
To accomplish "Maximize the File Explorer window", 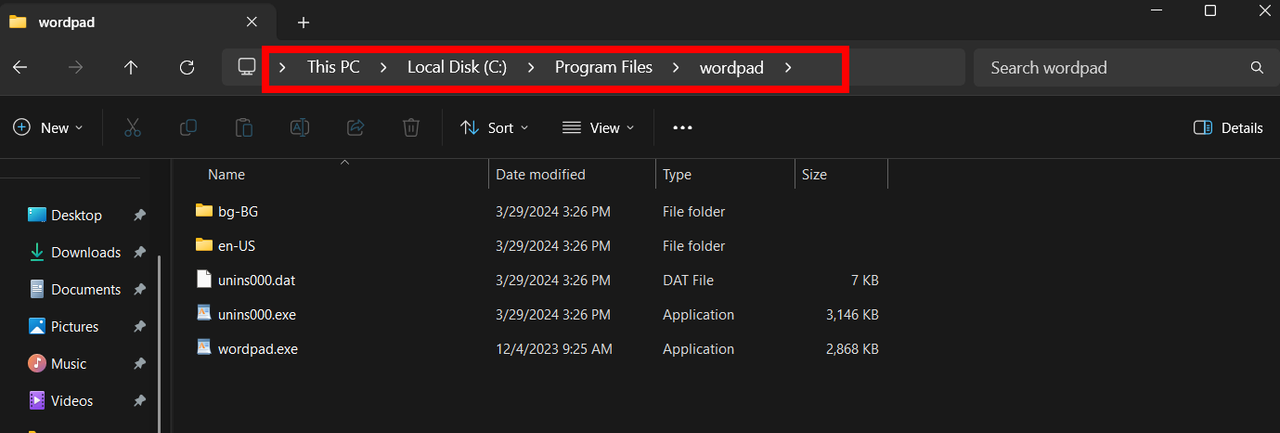I will tap(1210, 11).
